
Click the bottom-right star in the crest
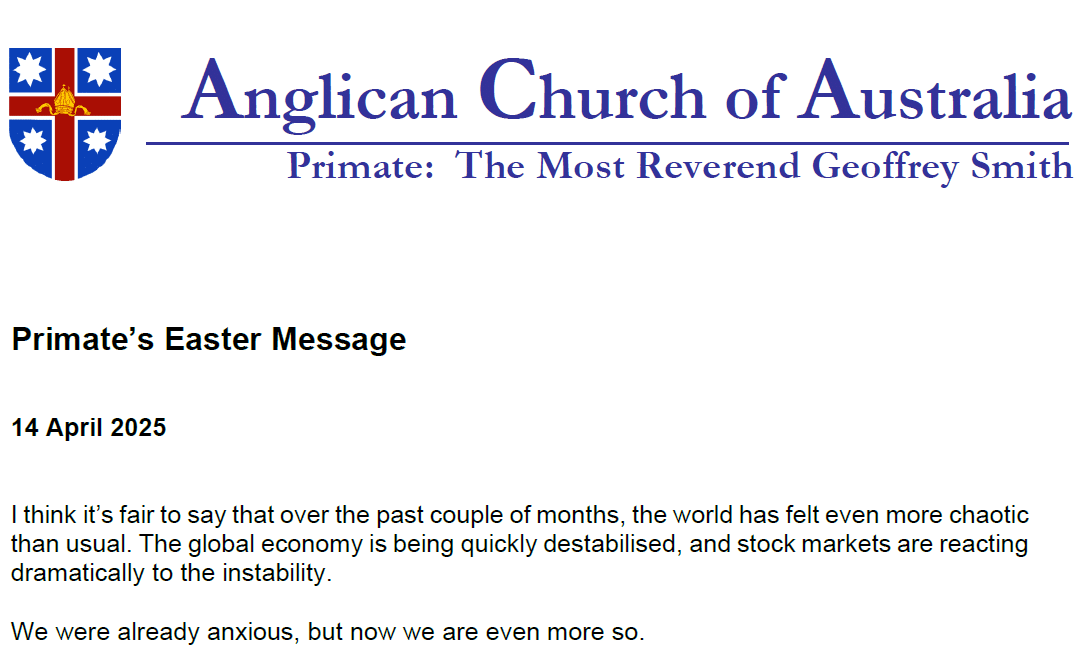pos(97,141)
